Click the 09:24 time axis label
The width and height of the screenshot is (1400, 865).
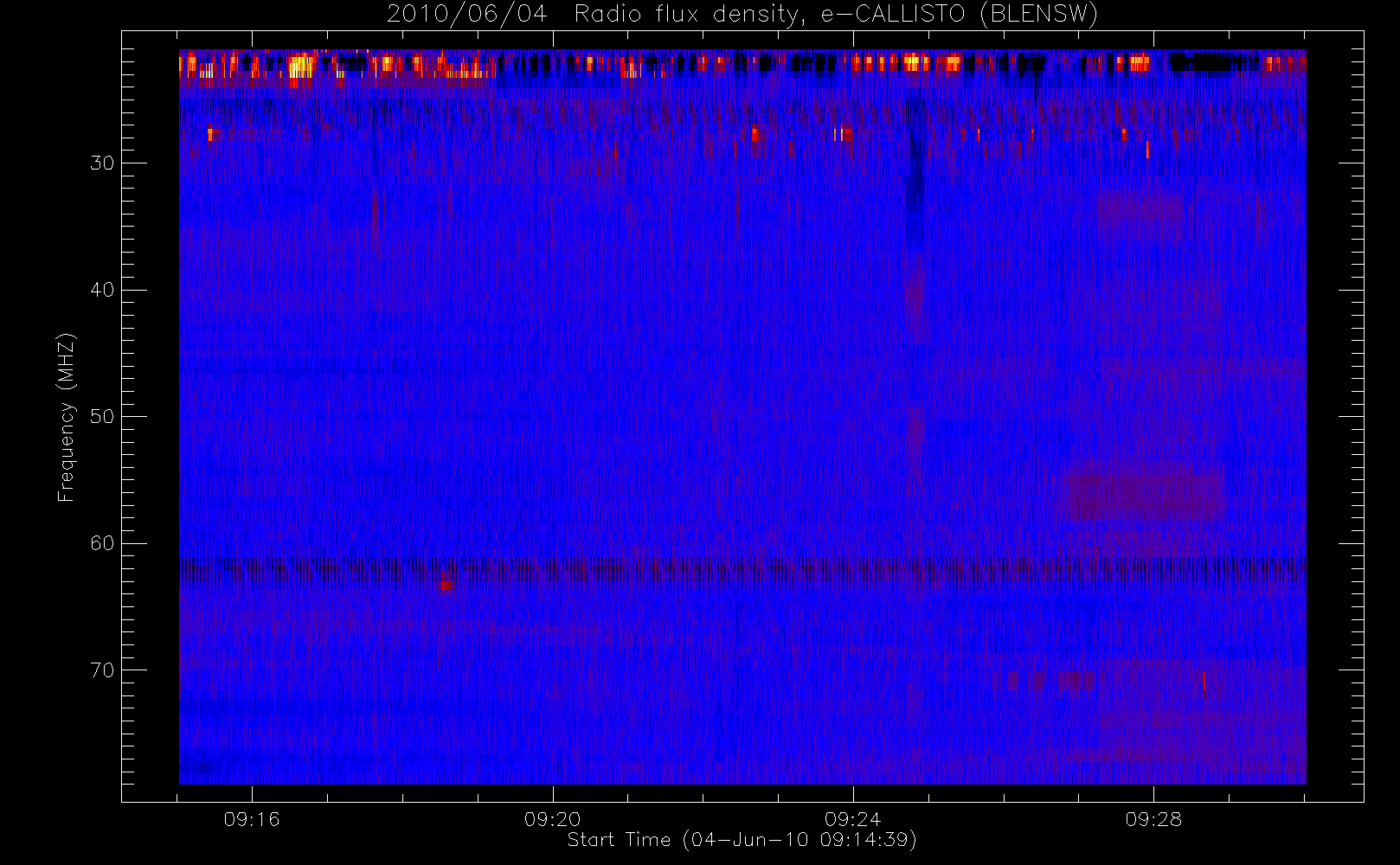(x=852, y=819)
